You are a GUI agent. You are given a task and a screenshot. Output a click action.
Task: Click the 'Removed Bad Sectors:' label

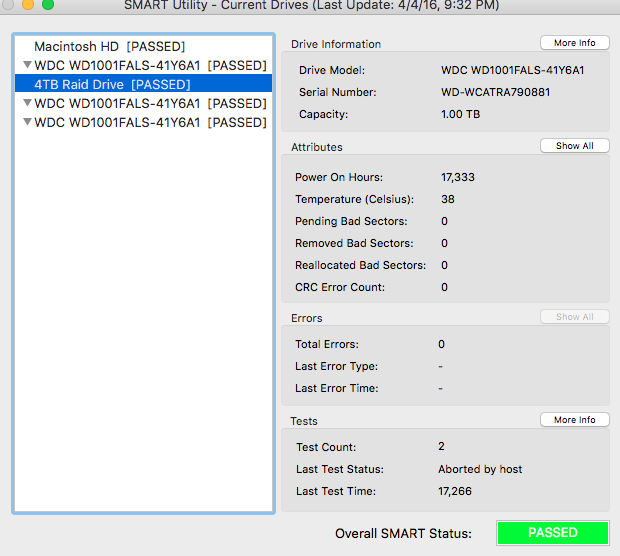(x=354, y=243)
